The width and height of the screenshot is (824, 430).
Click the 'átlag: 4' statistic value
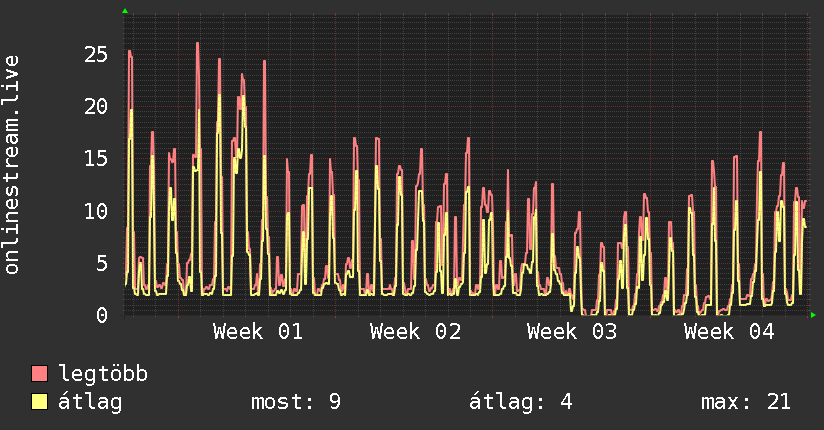click(x=520, y=402)
